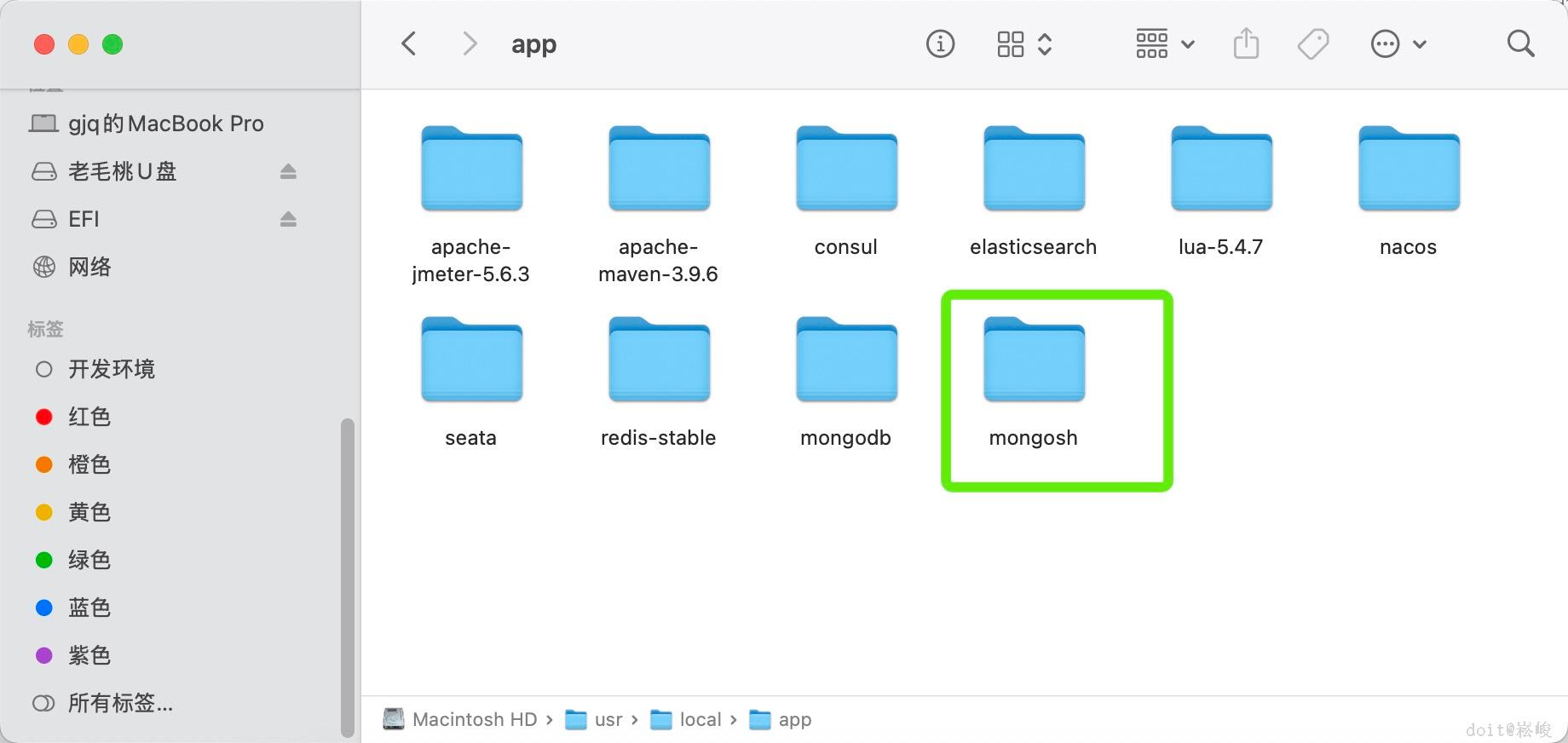Click the Share toolbar icon
Image resolution: width=1568 pixels, height=743 pixels.
point(1246,43)
